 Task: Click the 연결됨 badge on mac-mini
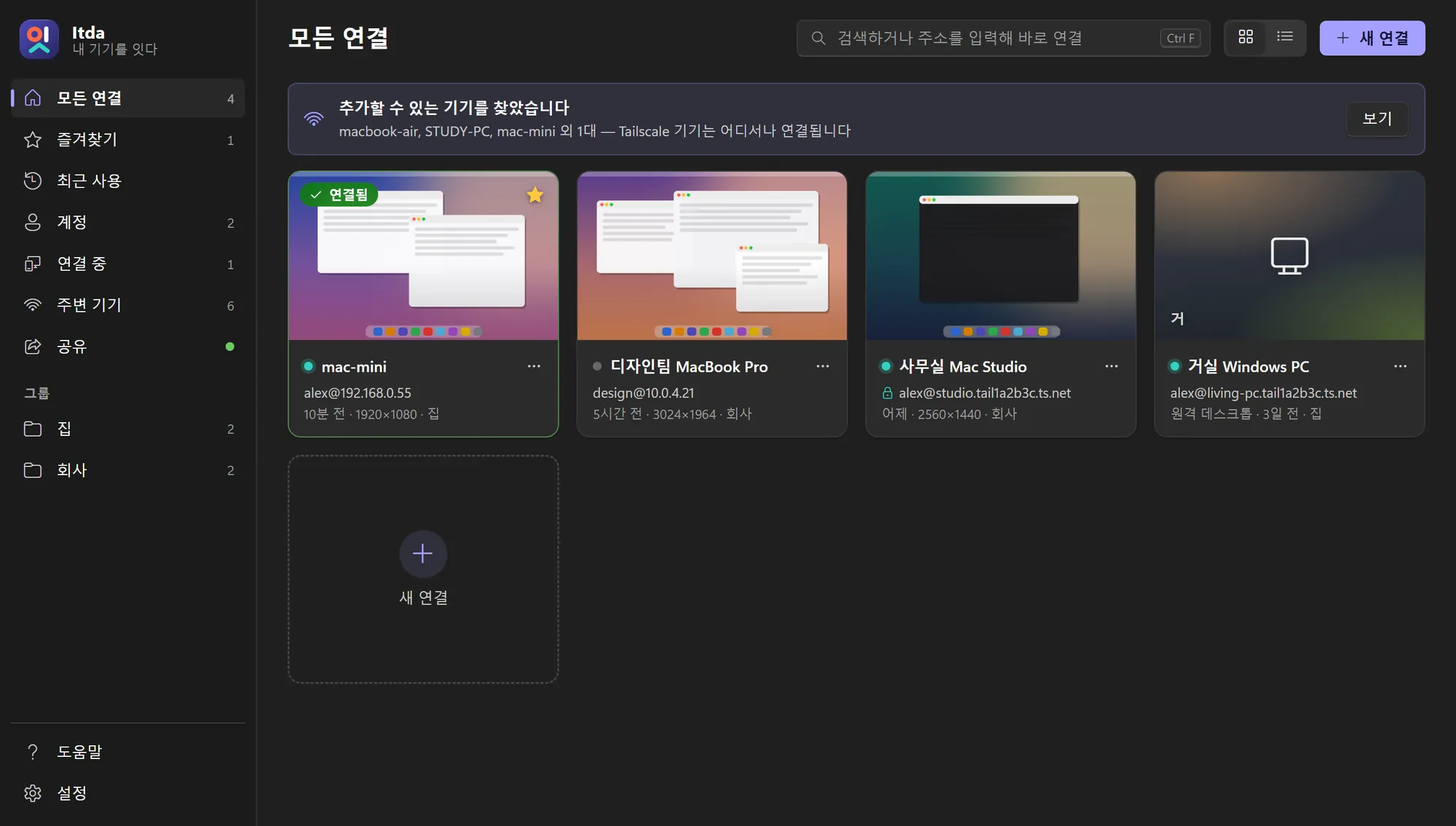(339, 195)
